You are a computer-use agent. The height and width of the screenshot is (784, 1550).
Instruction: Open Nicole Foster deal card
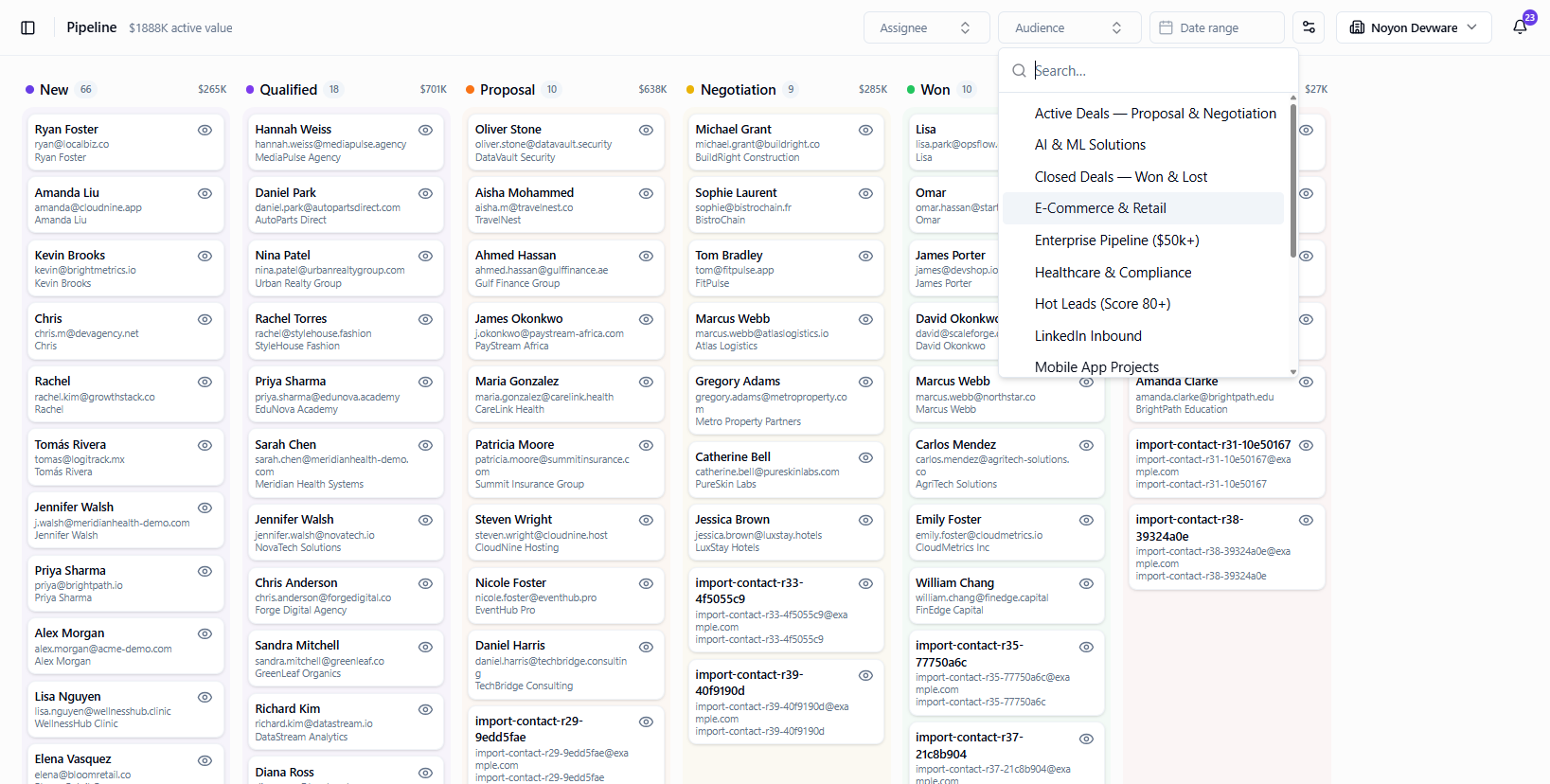point(564,596)
